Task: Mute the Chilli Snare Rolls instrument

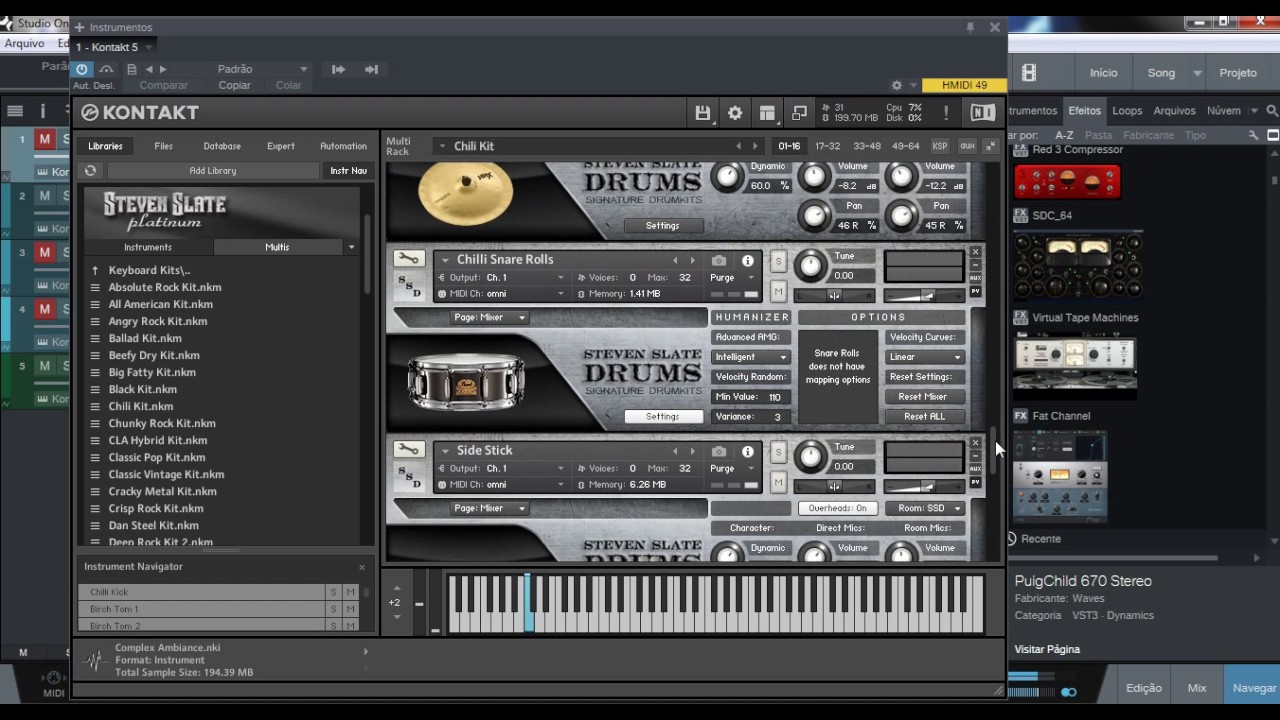Action: coord(778,291)
